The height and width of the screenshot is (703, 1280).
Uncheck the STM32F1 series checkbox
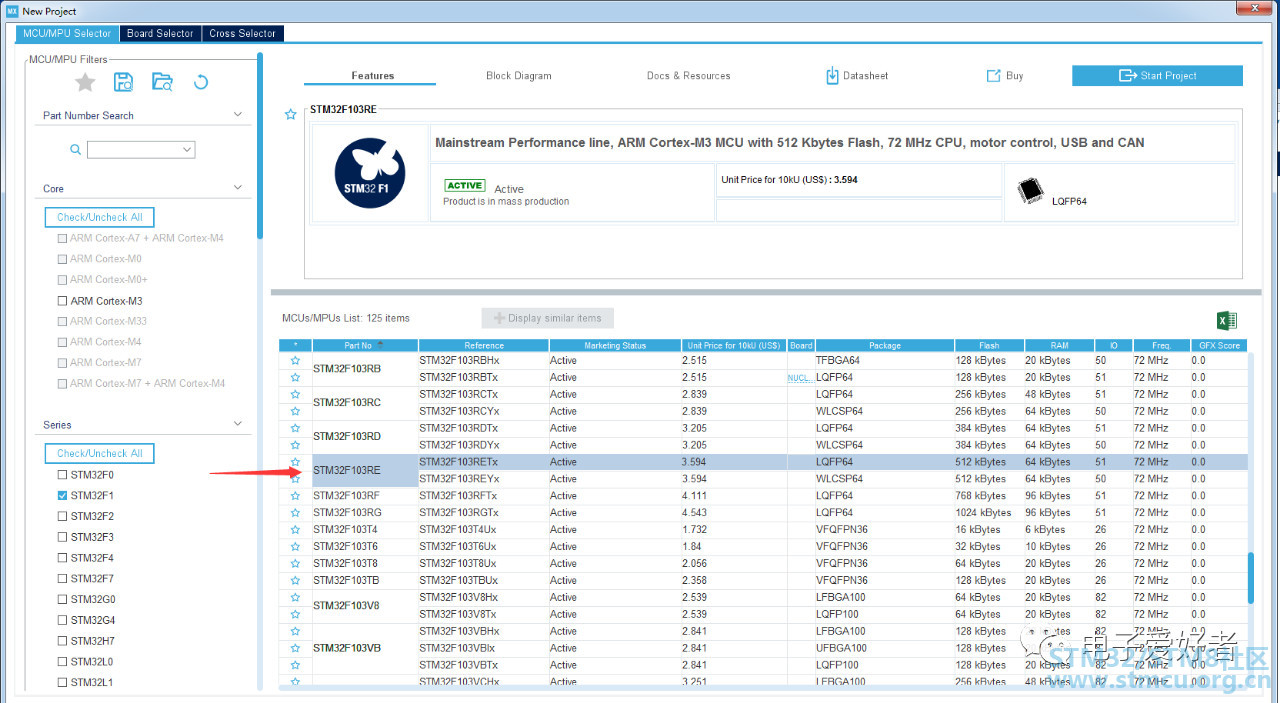click(x=63, y=496)
